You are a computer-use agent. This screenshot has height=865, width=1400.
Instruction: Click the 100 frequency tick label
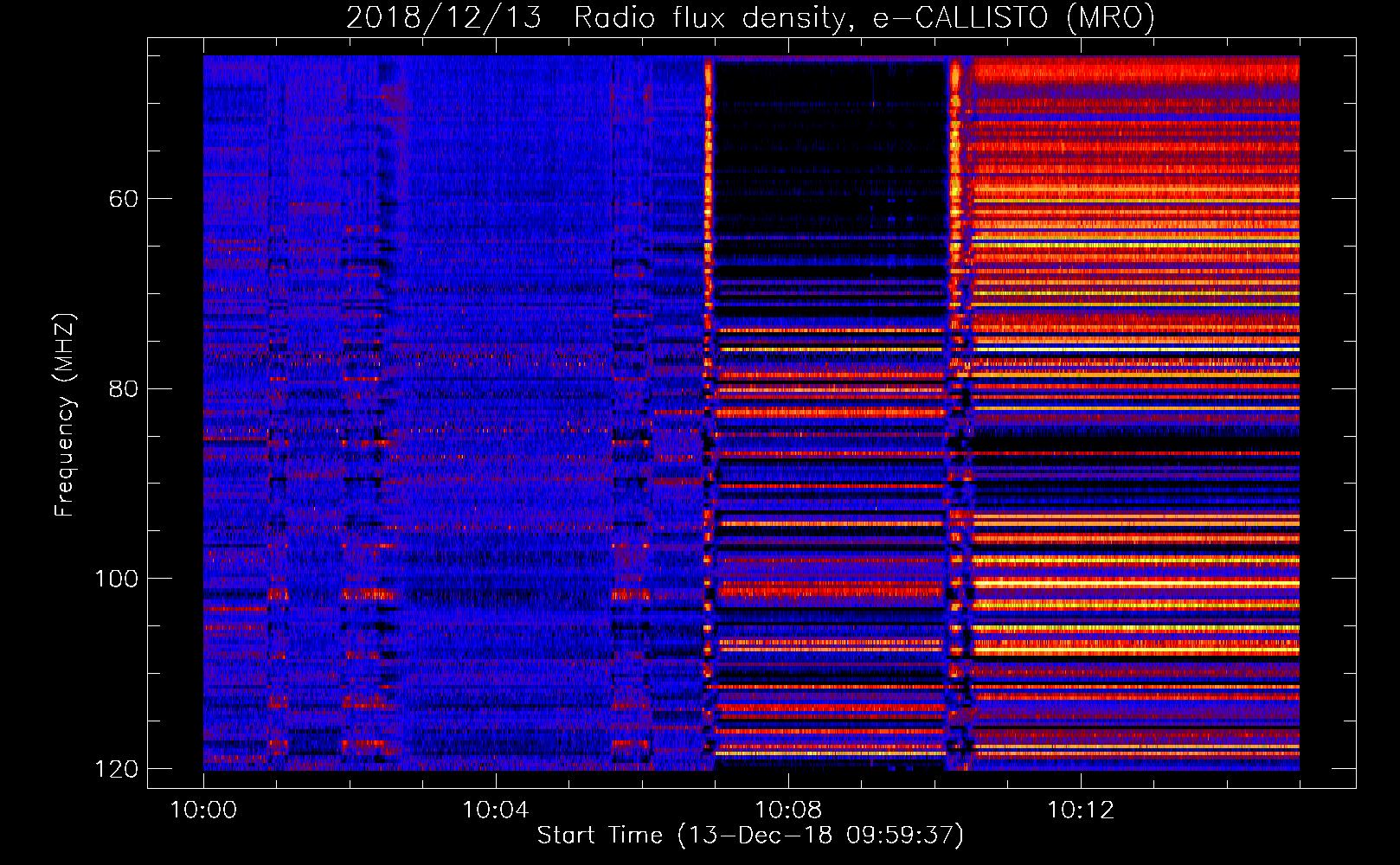(116, 579)
